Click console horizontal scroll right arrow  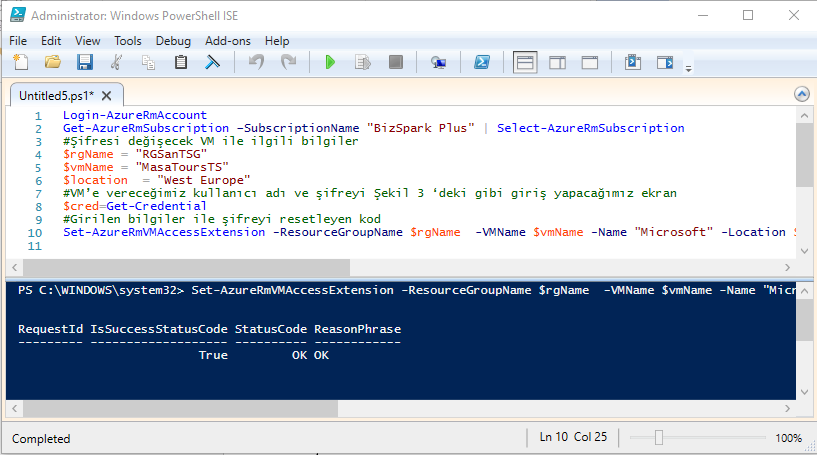pos(787,409)
